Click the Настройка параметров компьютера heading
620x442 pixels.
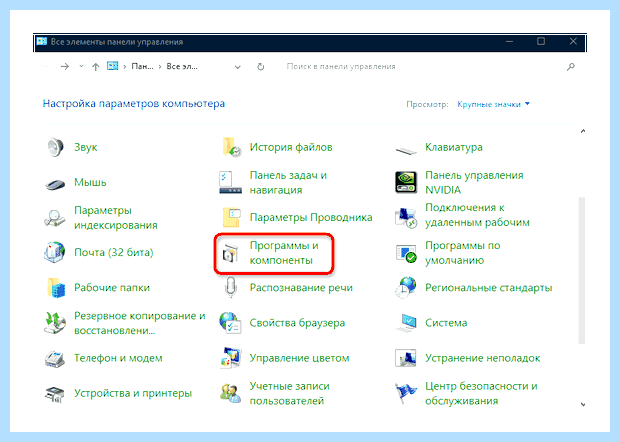click(134, 104)
